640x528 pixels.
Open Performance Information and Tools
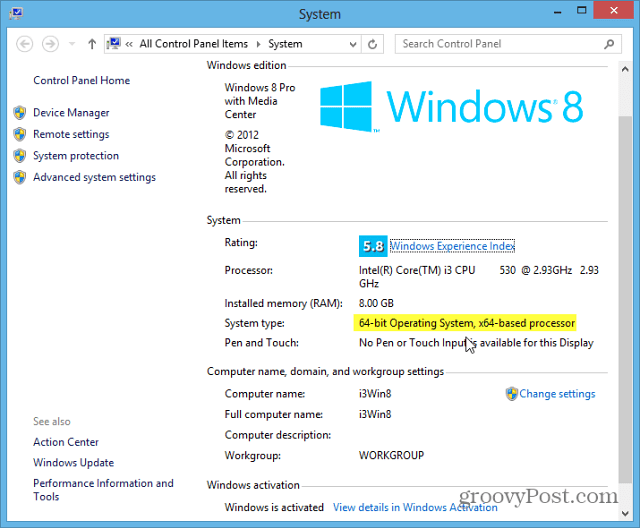(x=103, y=490)
